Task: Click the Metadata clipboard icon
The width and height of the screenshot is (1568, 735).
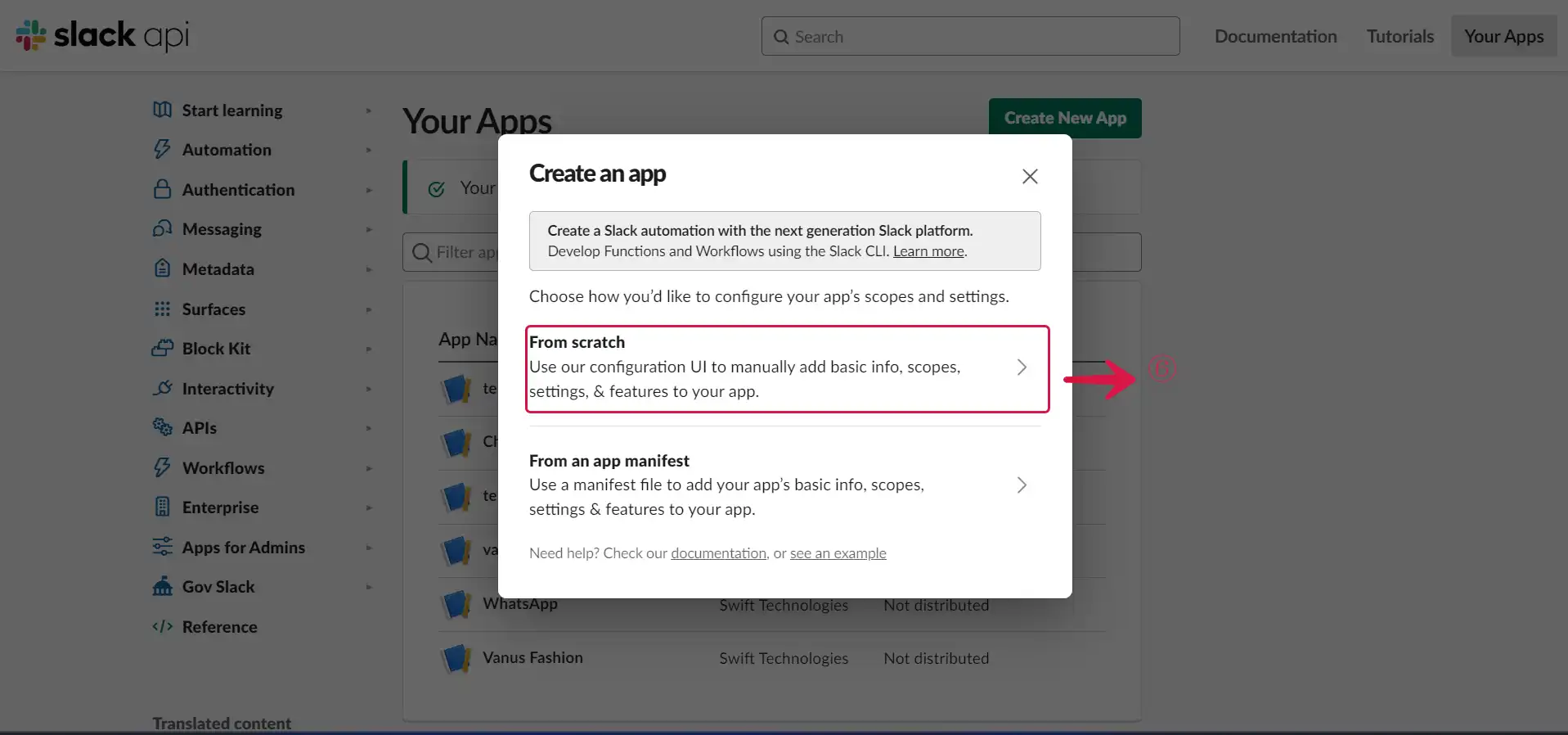Action: tap(162, 268)
